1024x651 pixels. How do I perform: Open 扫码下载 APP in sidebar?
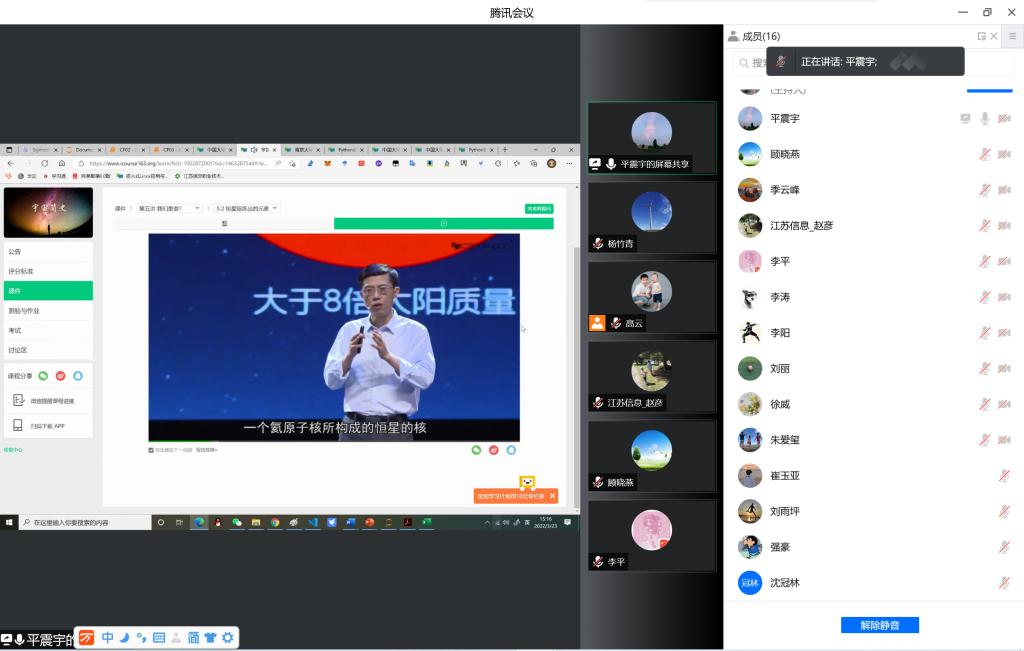48,426
